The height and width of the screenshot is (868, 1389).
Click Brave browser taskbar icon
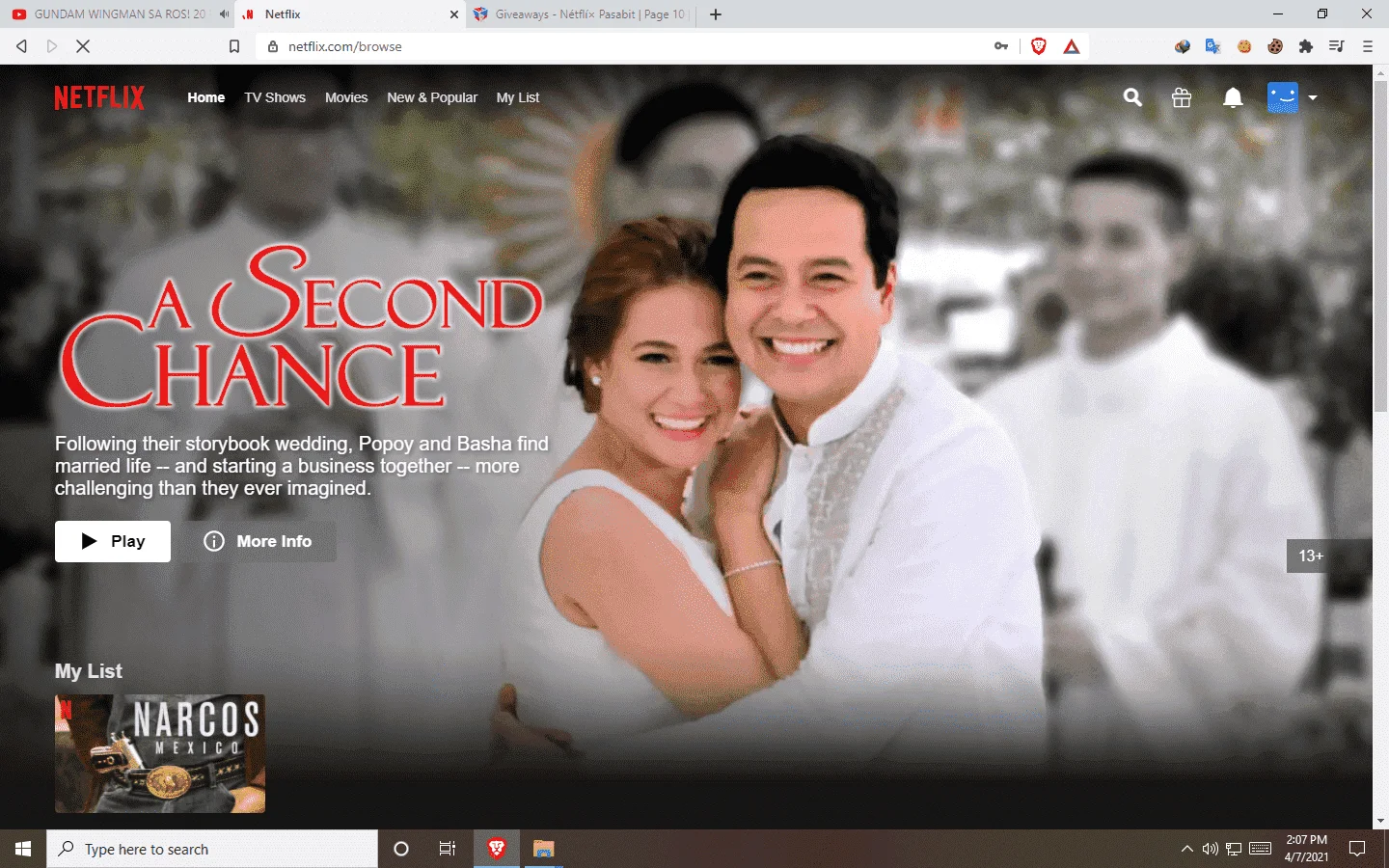(497, 849)
